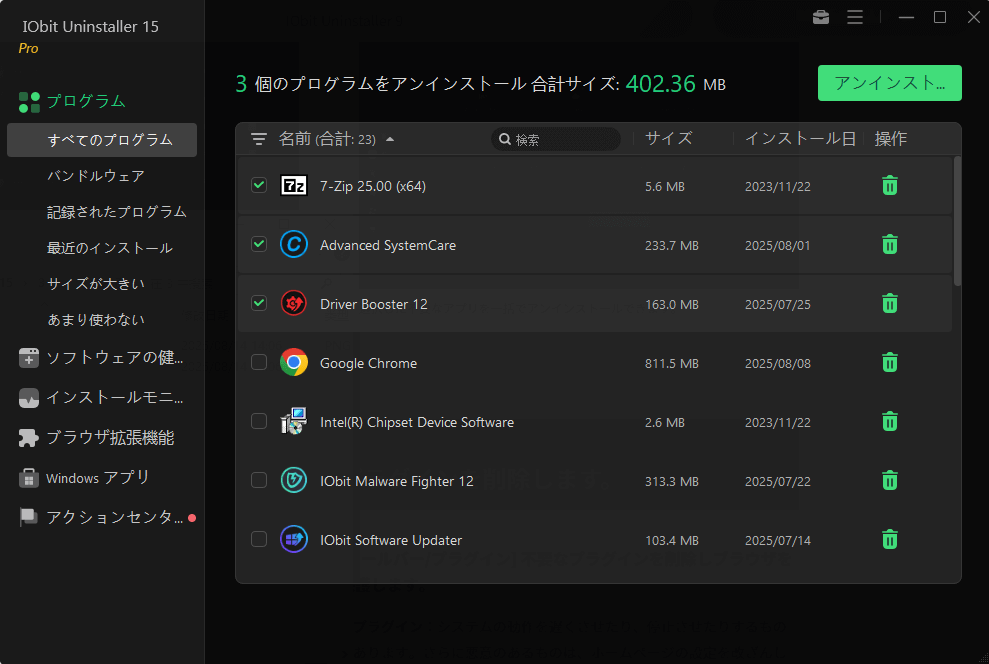The image size is (989, 664).
Task: Click the filter icon beside 名前 header
Action: point(259,139)
